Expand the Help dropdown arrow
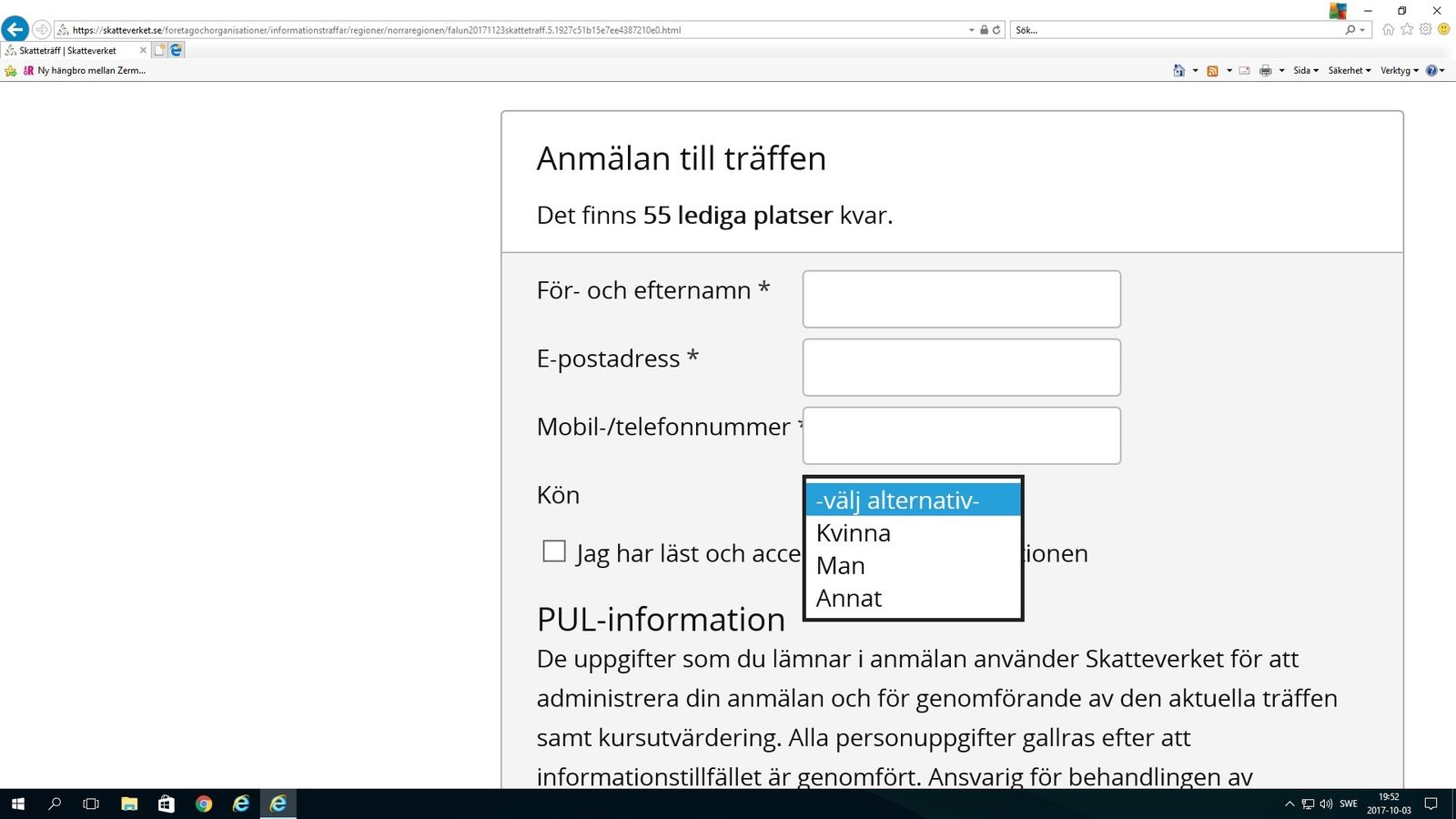Viewport: 1456px width, 819px height. (x=1442, y=70)
